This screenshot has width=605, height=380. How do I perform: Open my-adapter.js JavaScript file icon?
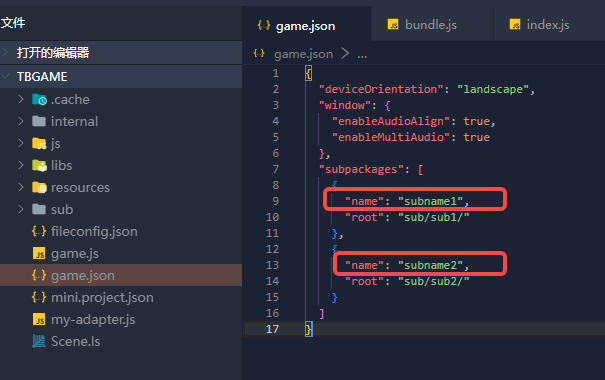click(39, 319)
